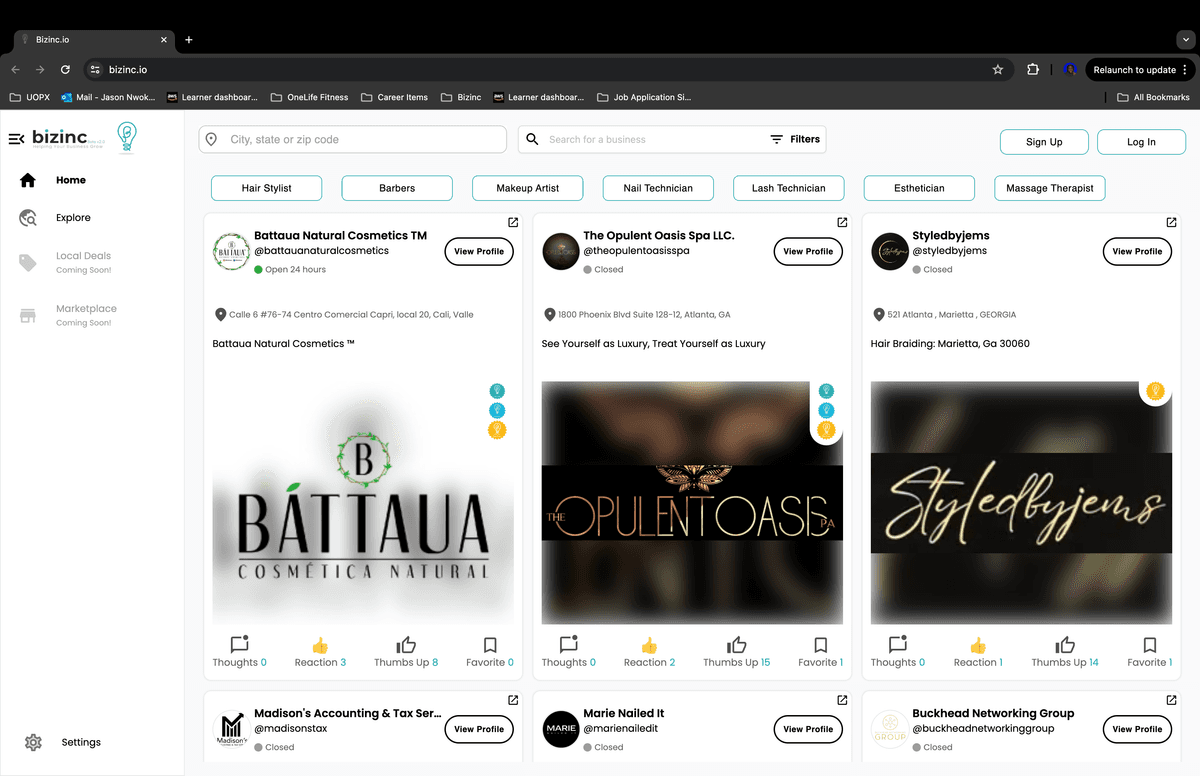Collapse the sidebar using the menu icon
Viewport: 1200px width, 776px height.
[16, 139]
